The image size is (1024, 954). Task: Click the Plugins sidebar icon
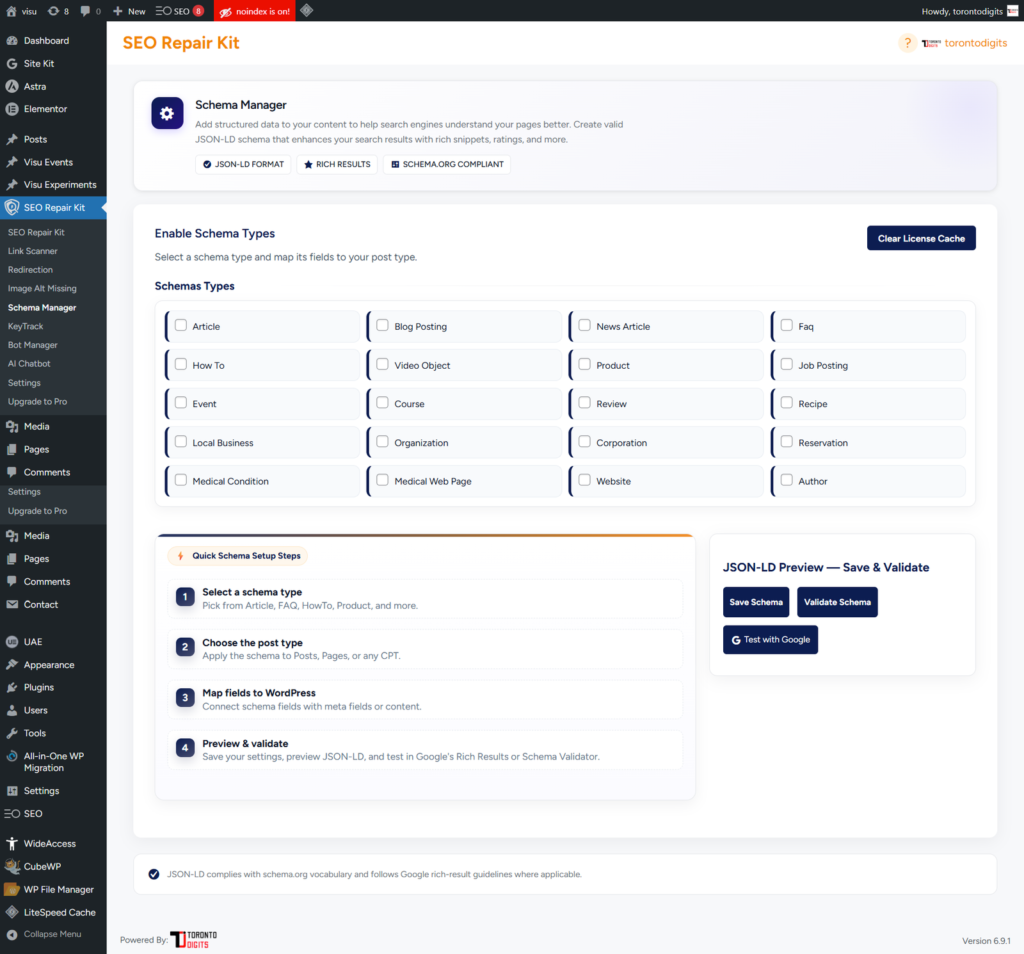click(x=12, y=688)
